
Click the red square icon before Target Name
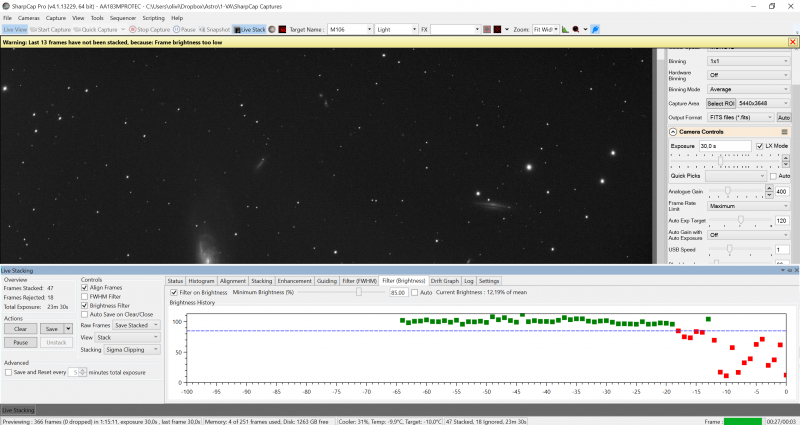coord(282,30)
